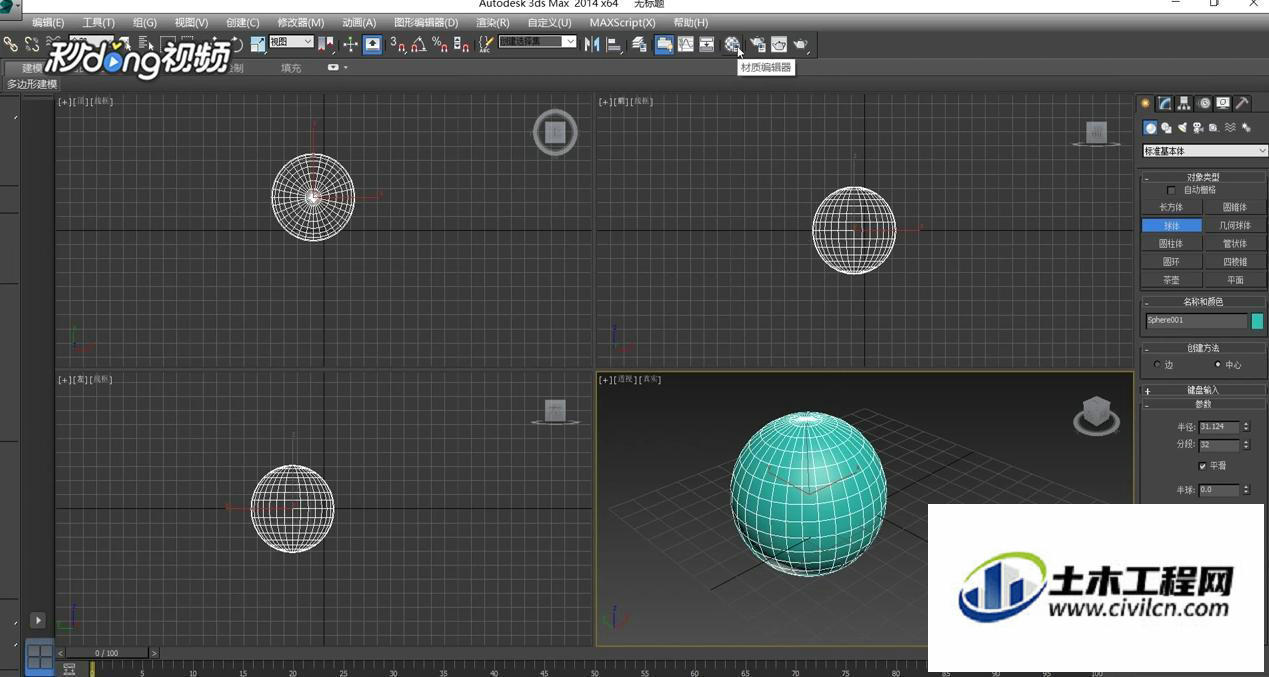The height and width of the screenshot is (677, 1269).
Task: Uncheck the 平滑 checkbox
Action: coord(1202,466)
